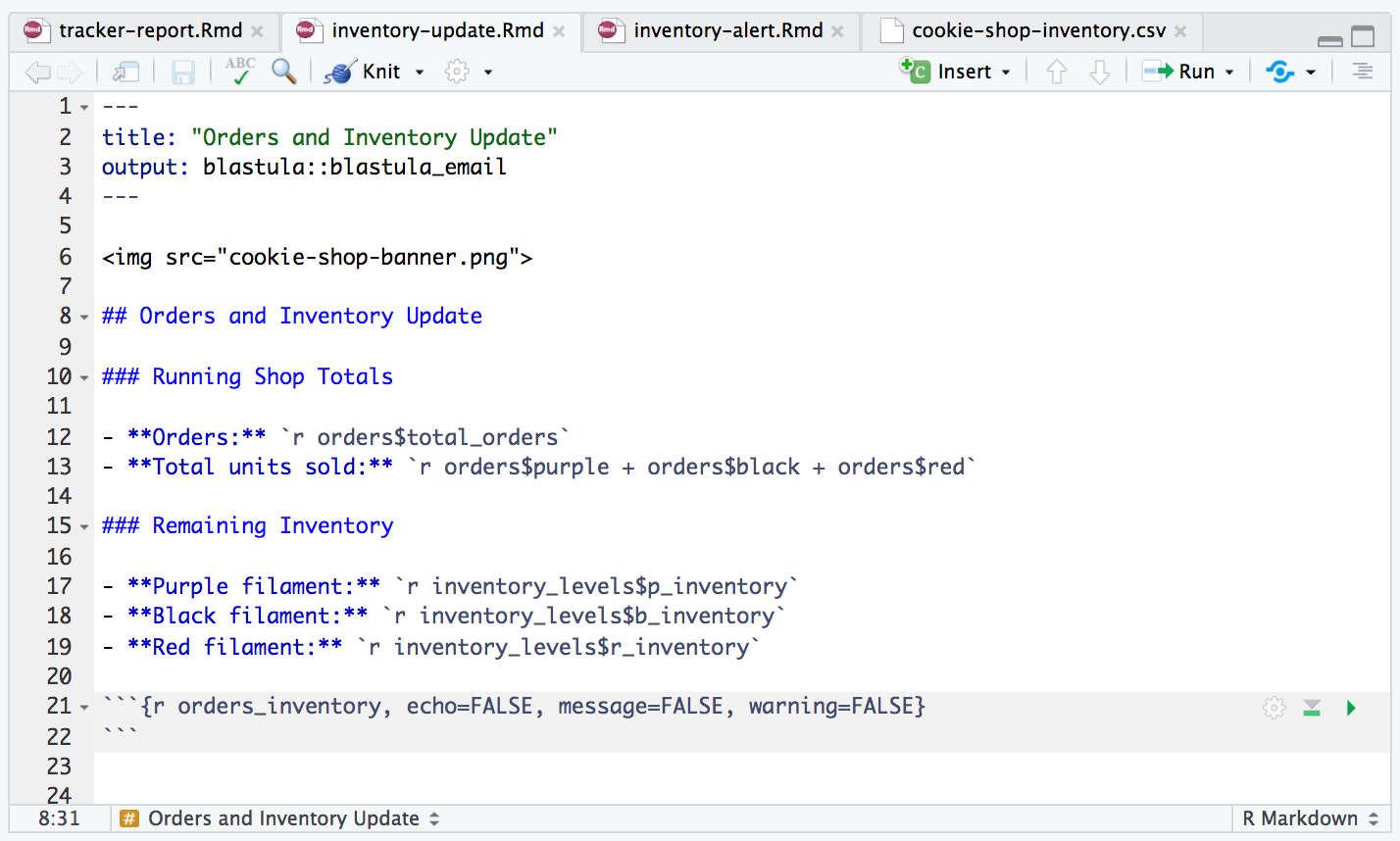Collapse YAML header fold at line 1

pyautogui.click(x=84, y=107)
